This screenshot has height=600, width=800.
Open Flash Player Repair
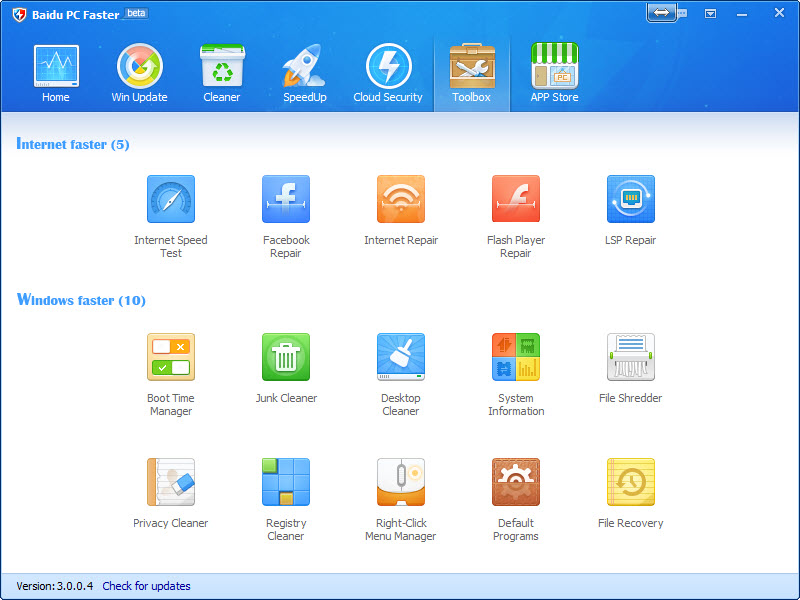point(516,199)
